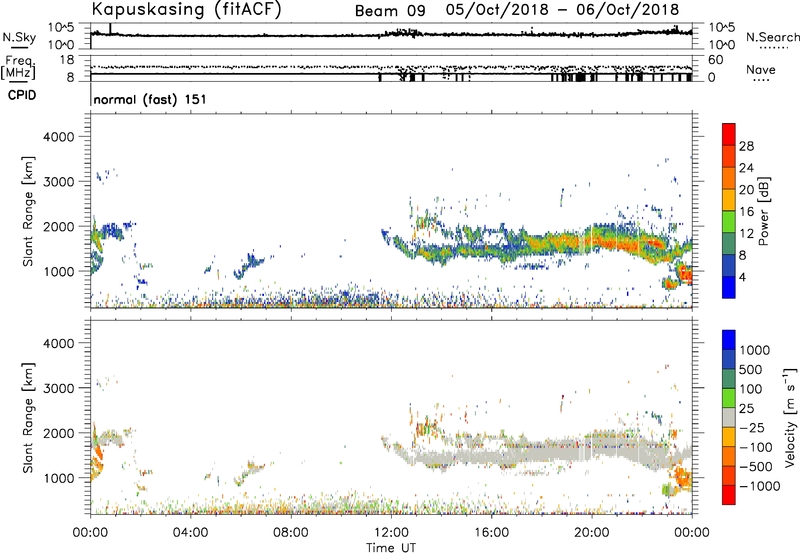The width and height of the screenshot is (800, 554).
Task: Click the blue bottom segment of power bar
Action: [x=729, y=287]
